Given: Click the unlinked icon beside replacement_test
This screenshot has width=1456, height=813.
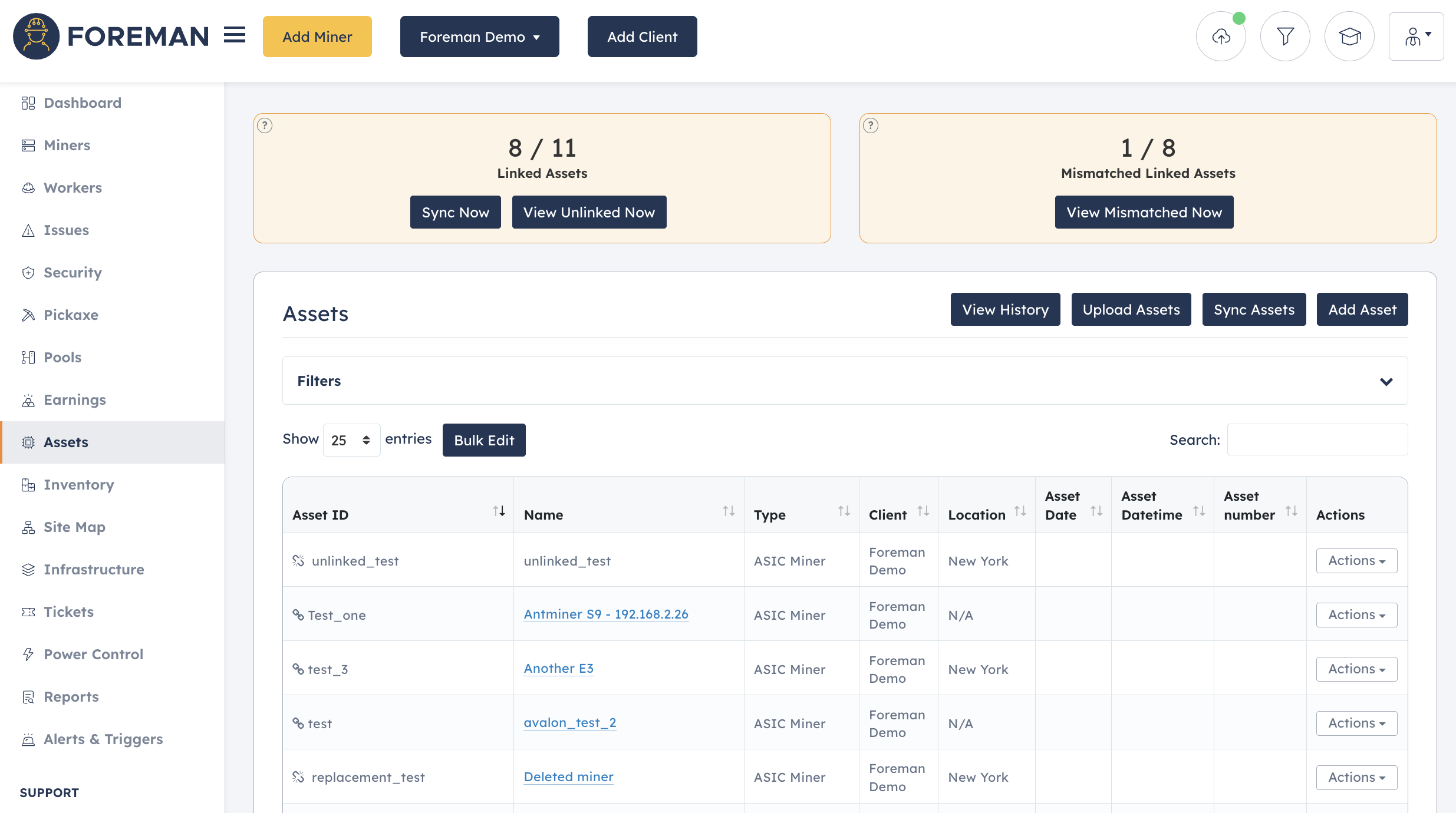Looking at the screenshot, I should [x=299, y=778].
